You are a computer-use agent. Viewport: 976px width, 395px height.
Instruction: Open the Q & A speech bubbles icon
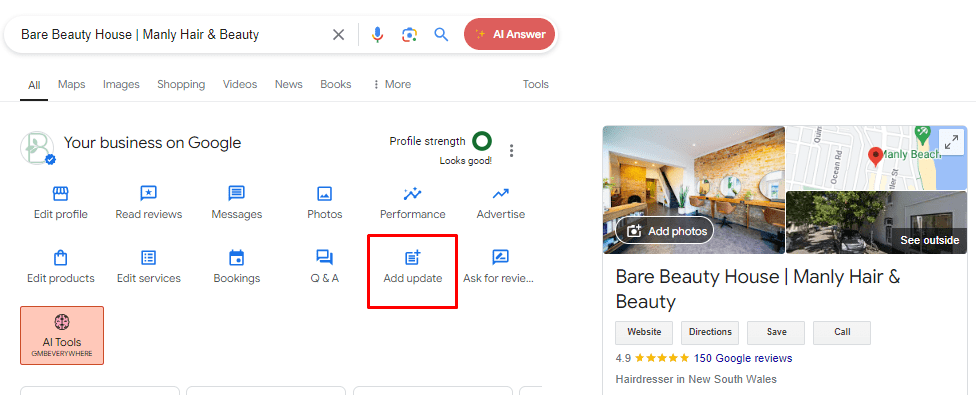pyautogui.click(x=324, y=258)
